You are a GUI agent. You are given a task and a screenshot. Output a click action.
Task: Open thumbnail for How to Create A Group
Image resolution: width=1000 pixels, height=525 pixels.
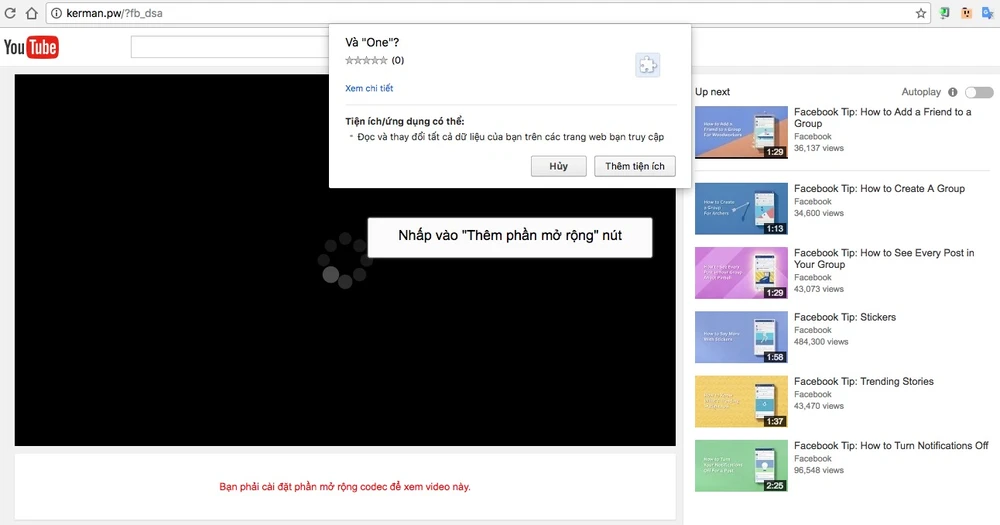click(741, 209)
